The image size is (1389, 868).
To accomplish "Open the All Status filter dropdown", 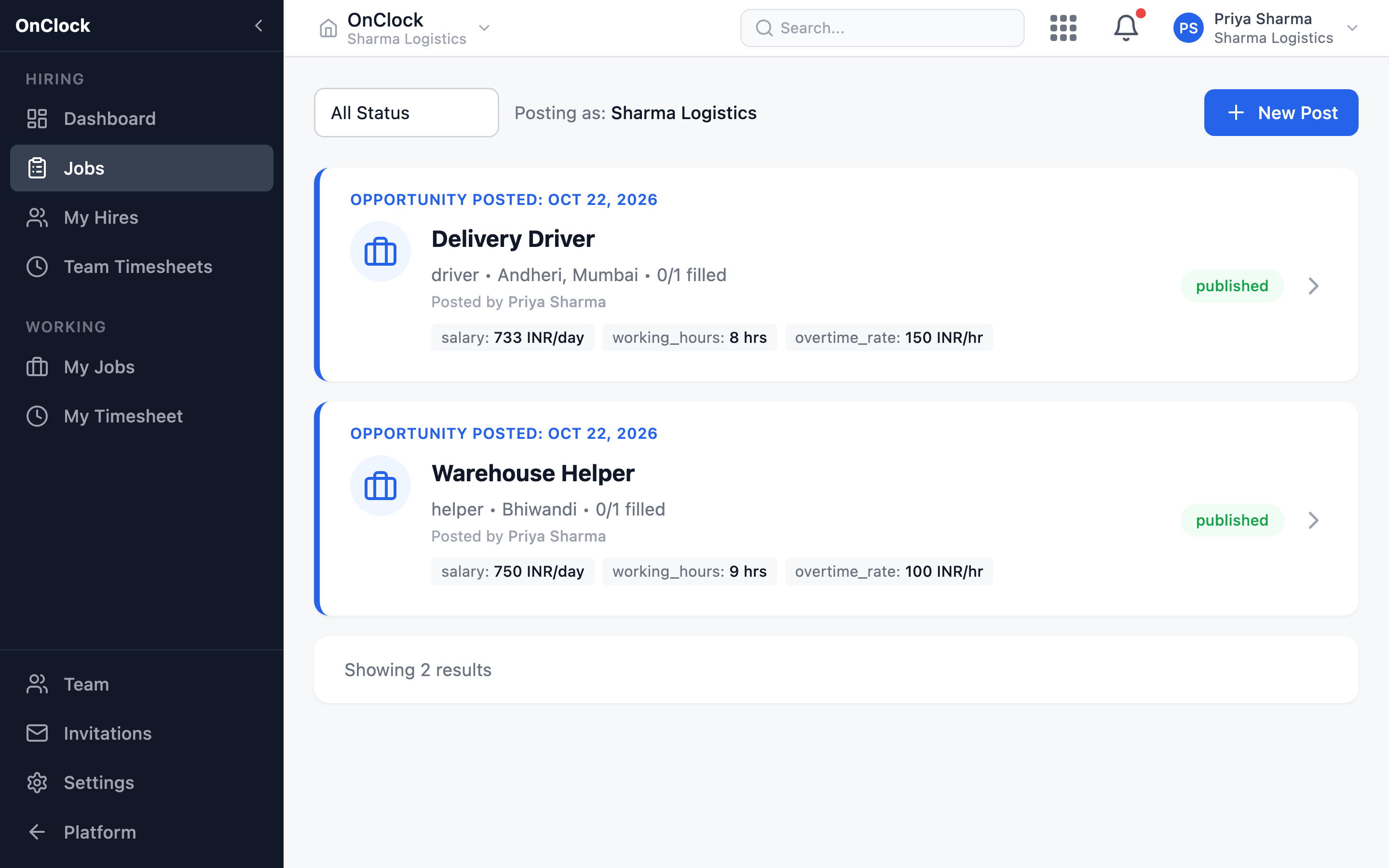I will [x=407, y=112].
